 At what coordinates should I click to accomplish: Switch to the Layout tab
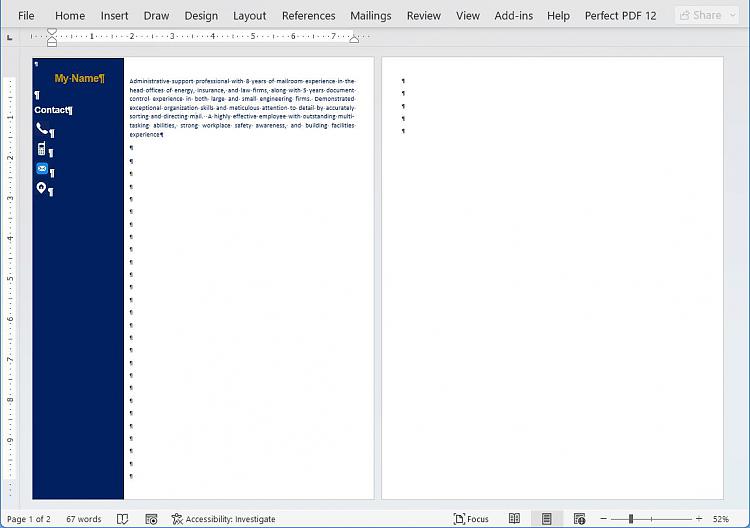click(x=249, y=16)
